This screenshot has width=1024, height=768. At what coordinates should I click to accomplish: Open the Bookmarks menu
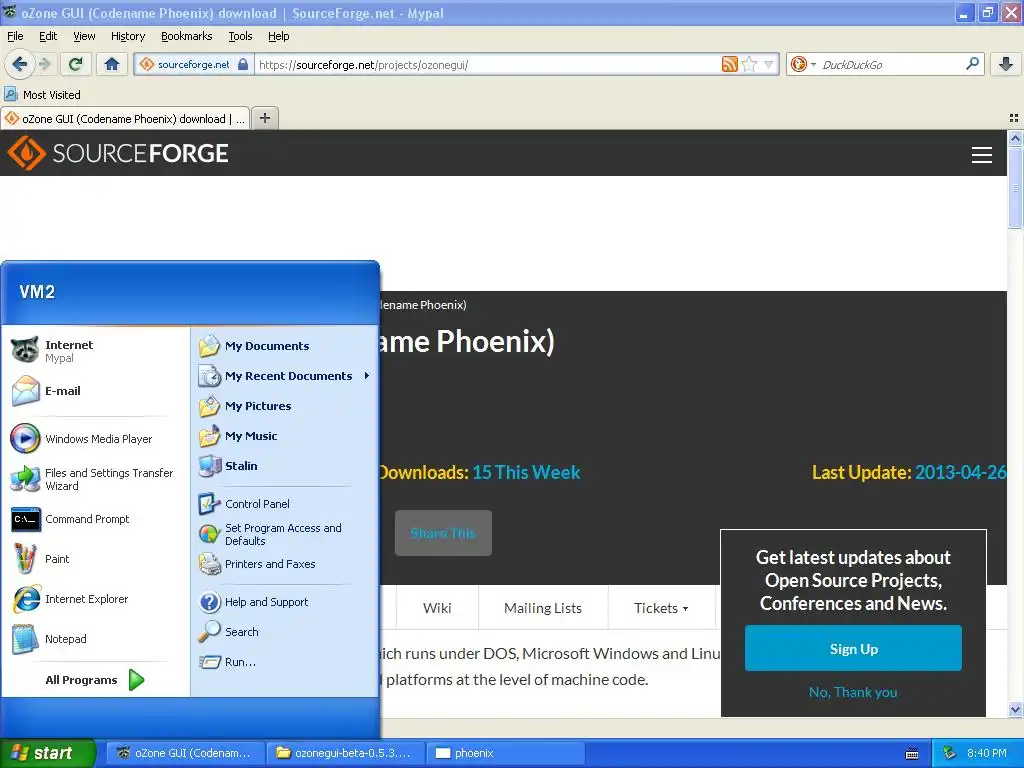[x=187, y=36]
